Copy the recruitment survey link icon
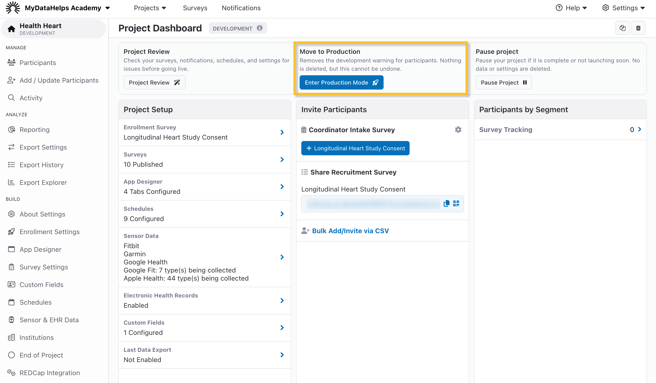This screenshot has height=383, width=656. click(x=446, y=203)
